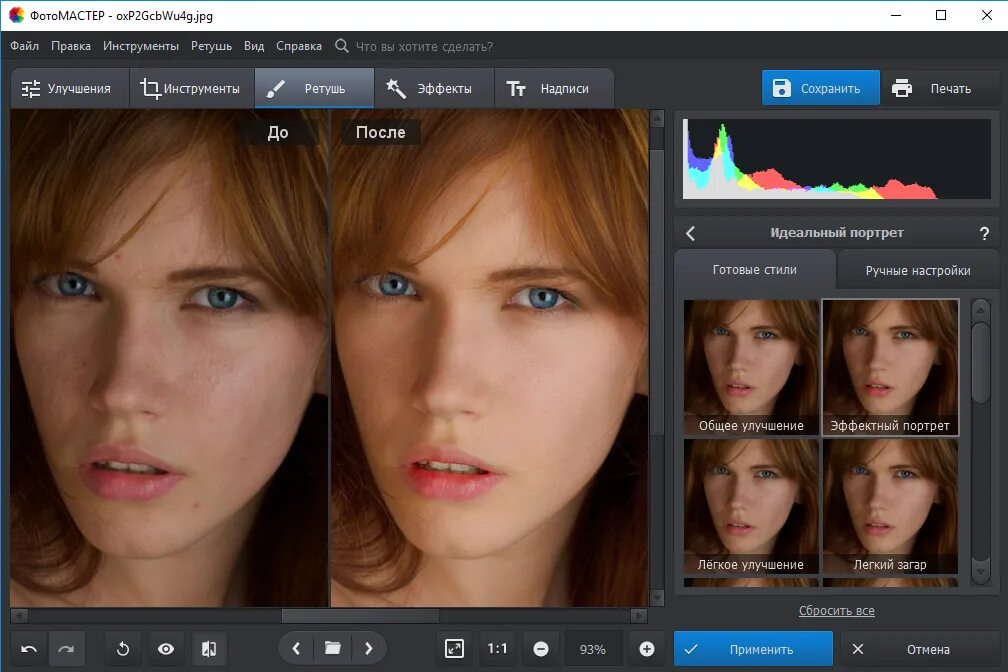This screenshot has height=672, width=1008.
Task: Click the histogram panel
Action: [x=836, y=159]
